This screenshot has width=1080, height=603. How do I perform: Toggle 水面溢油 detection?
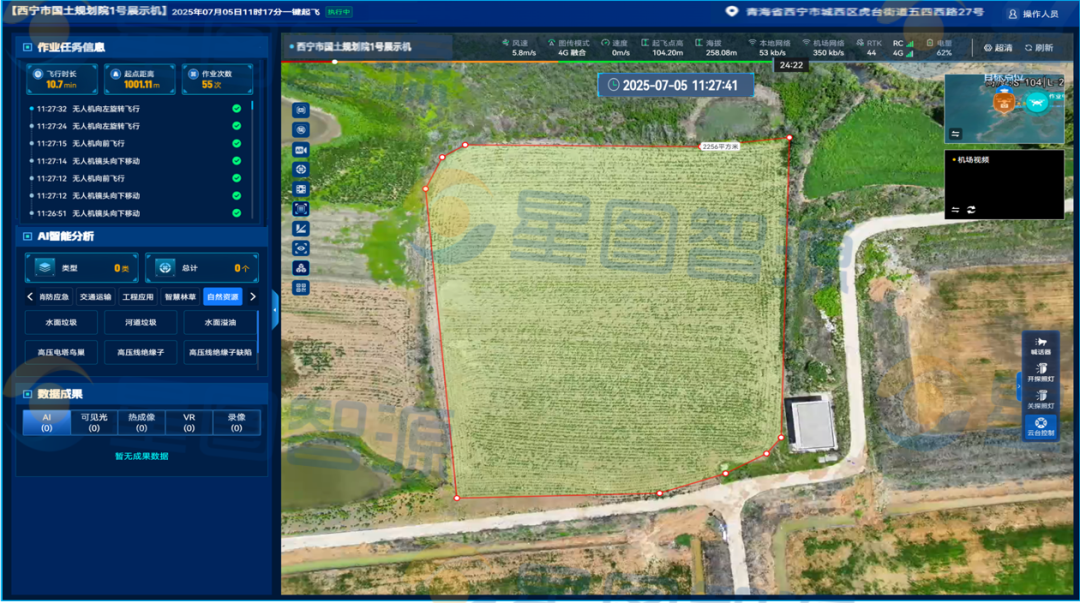(220, 323)
